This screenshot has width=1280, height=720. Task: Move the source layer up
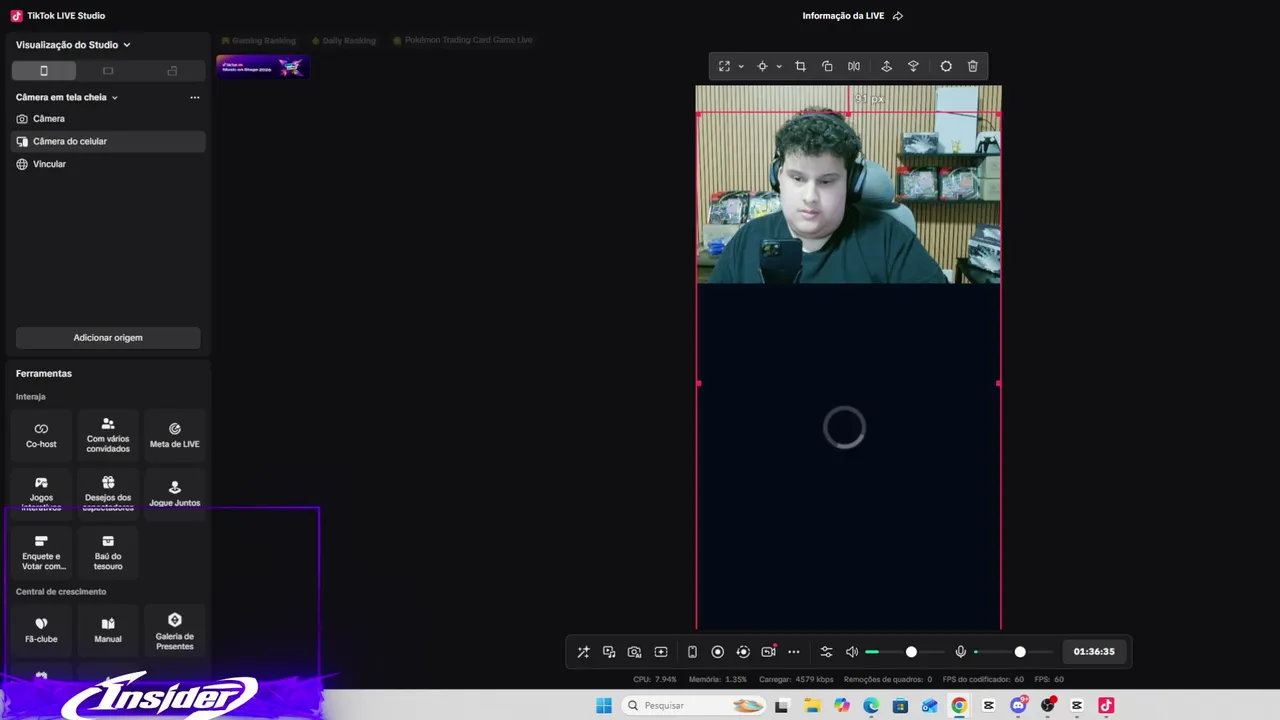coord(886,66)
